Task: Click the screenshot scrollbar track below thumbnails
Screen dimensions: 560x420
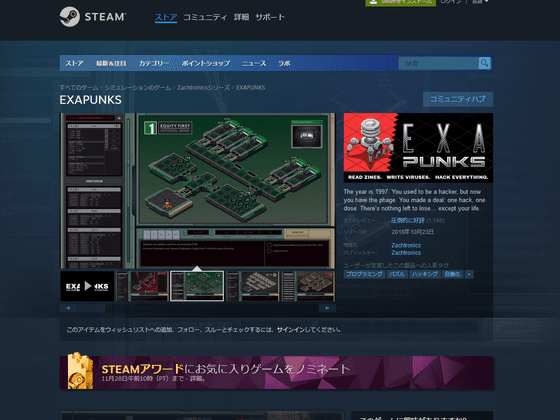Action: point(198,308)
